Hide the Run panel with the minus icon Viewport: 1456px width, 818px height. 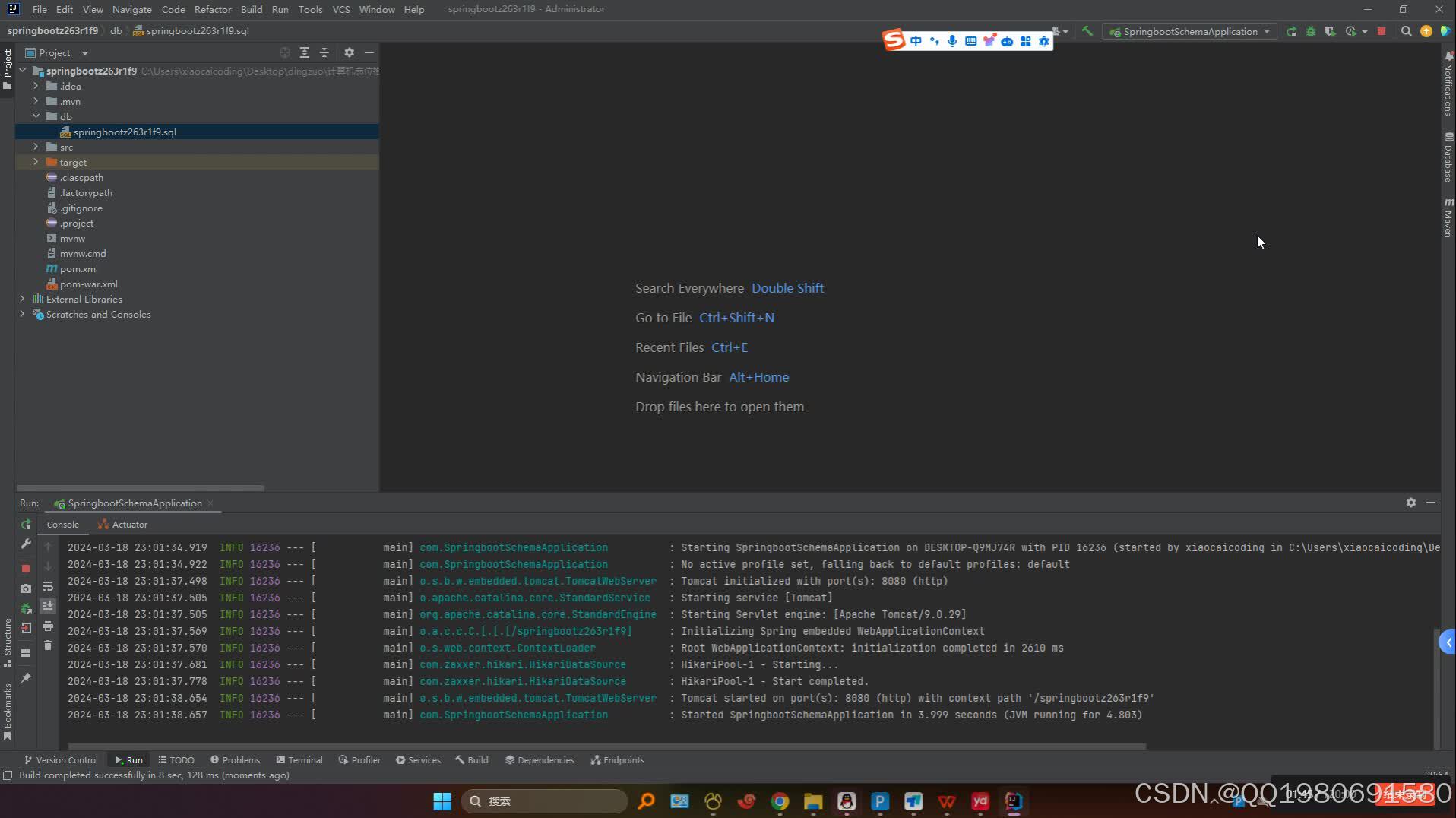[1431, 503]
